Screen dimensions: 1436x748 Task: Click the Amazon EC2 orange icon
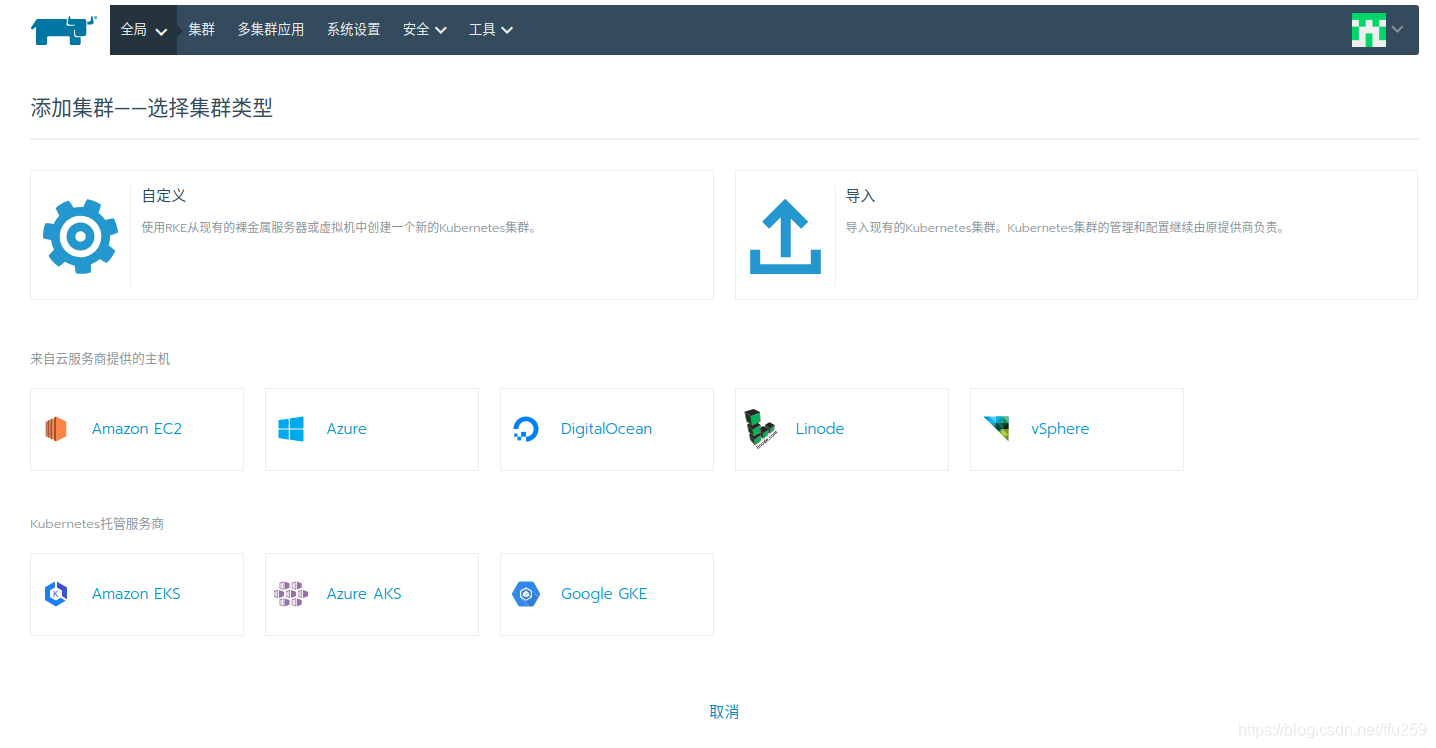tap(55, 429)
